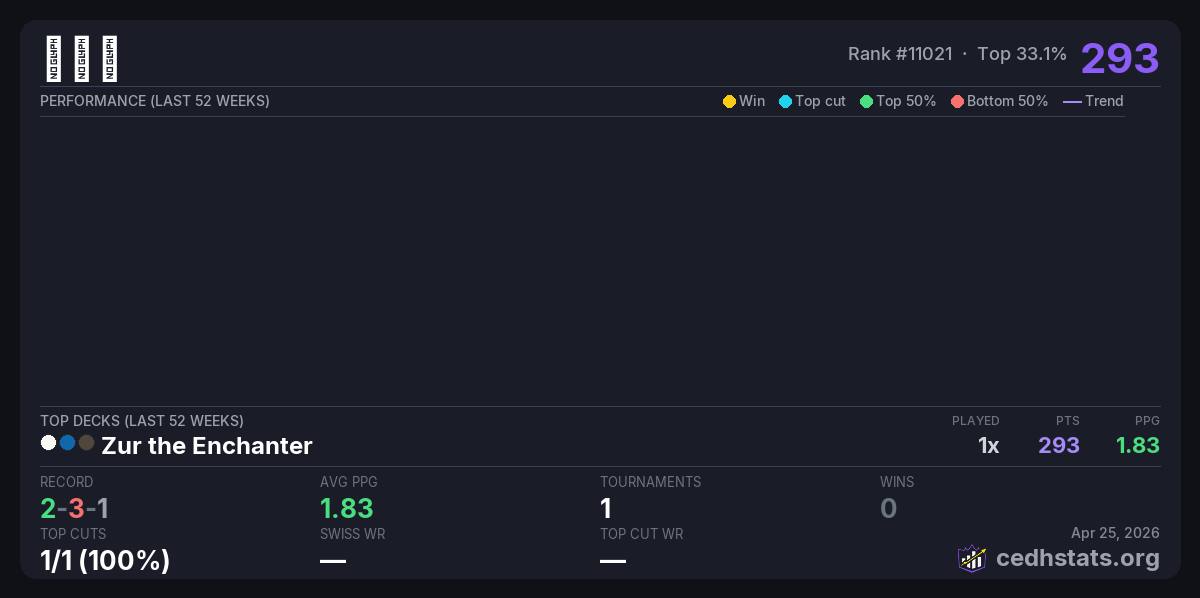Click the 2-3-1 record value
Screen dimensions: 1200x598
74,508
